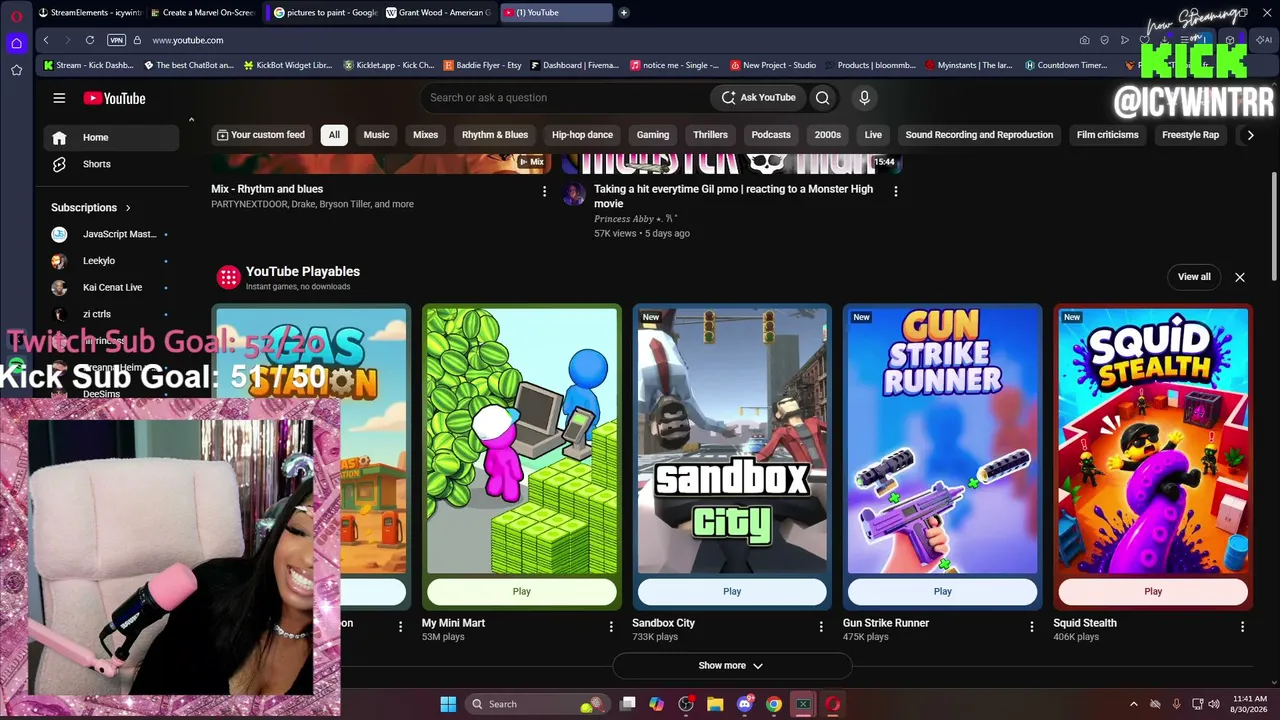Open more options for Mix - Rhythm and blues
Viewport: 1280px width, 720px height.
pos(544,191)
